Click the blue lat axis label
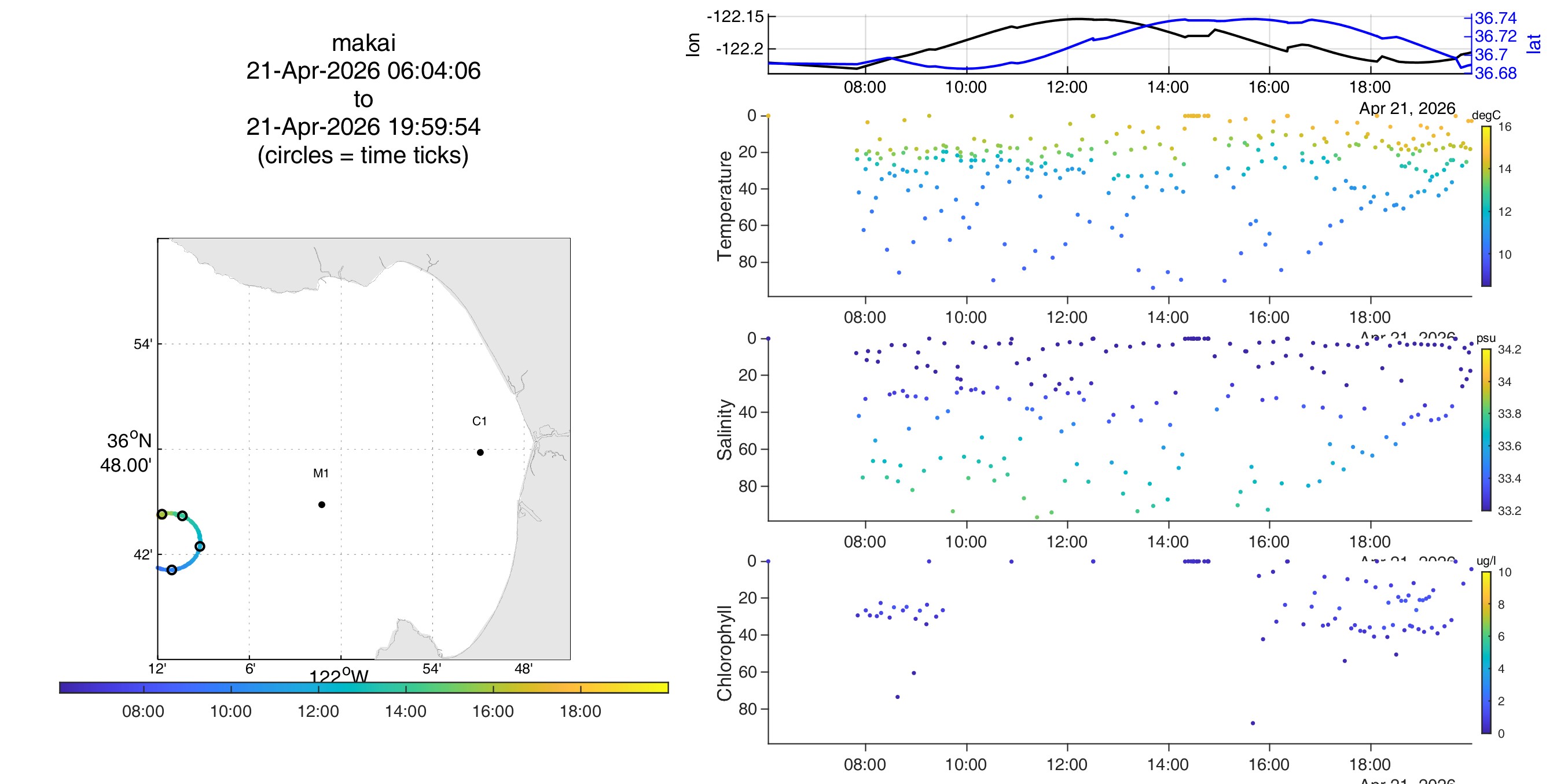 [1534, 44]
